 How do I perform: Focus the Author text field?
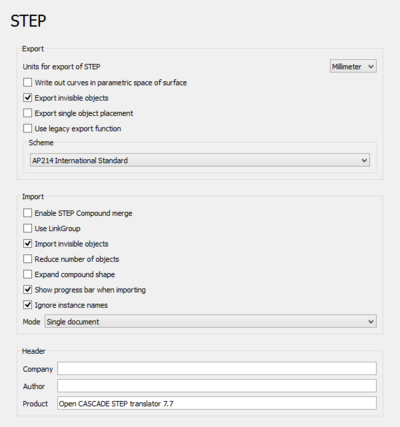(x=217, y=386)
